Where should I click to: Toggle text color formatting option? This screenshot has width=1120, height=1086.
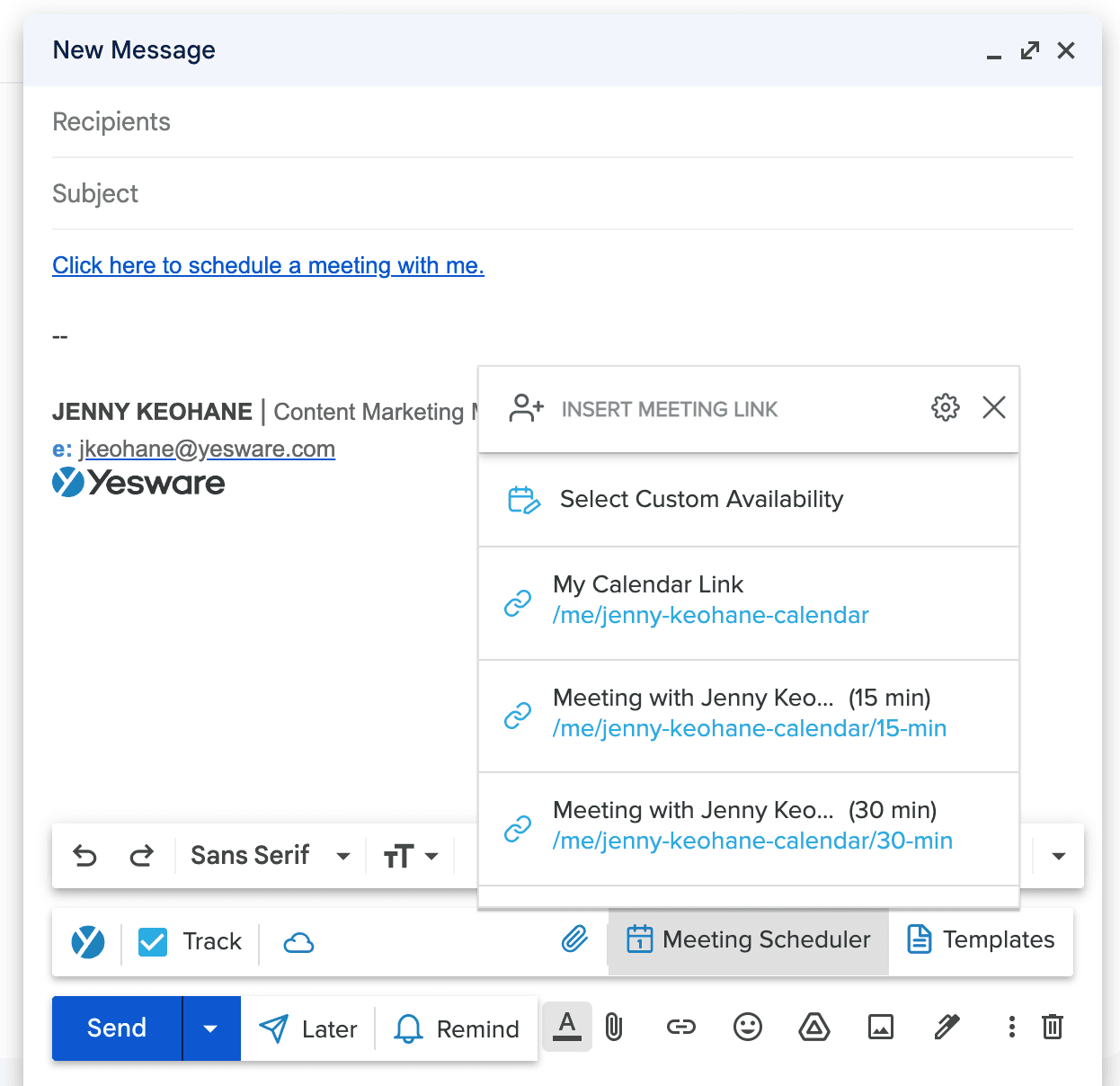click(566, 1027)
